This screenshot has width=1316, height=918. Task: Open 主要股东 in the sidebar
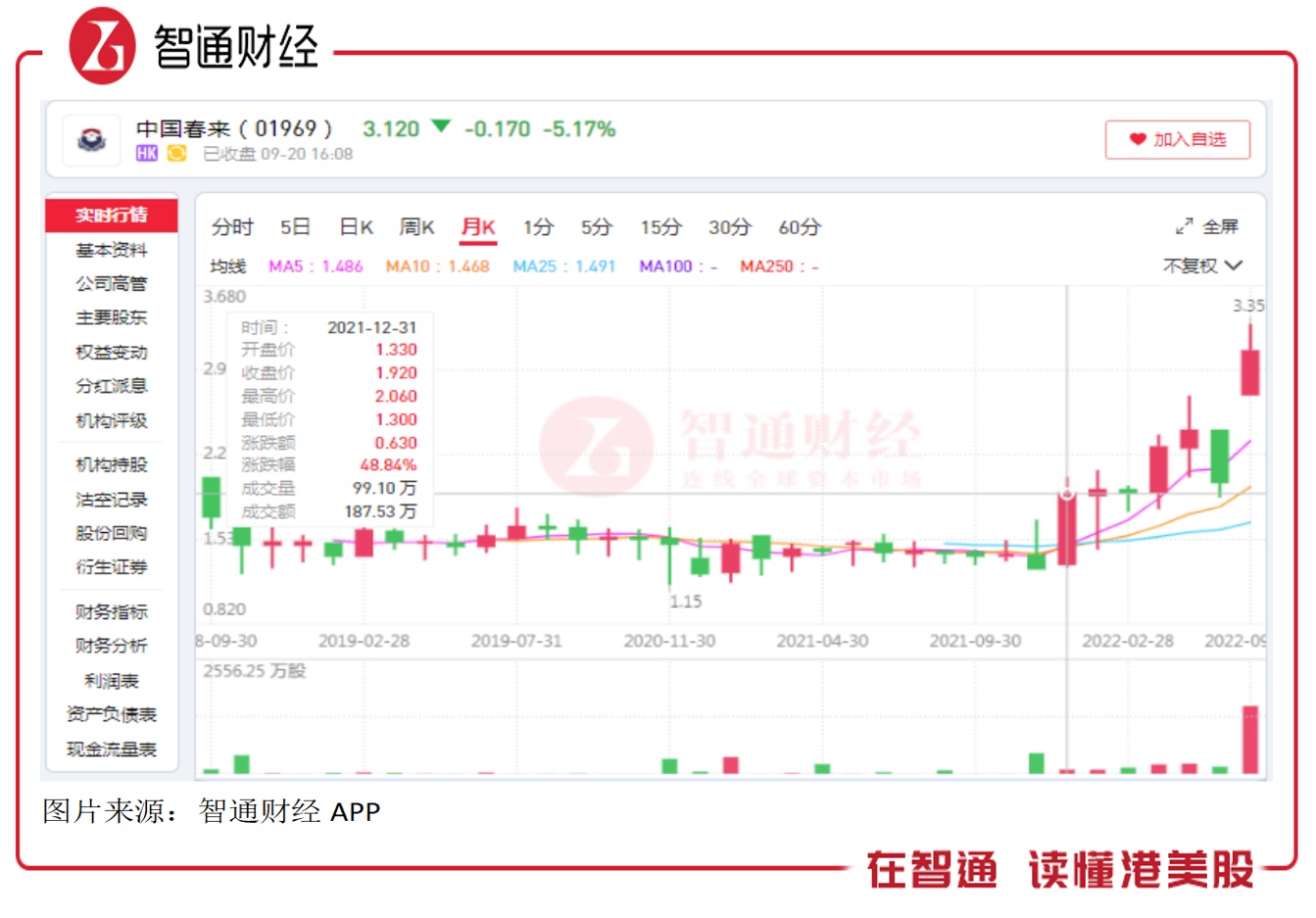click(x=112, y=317)
